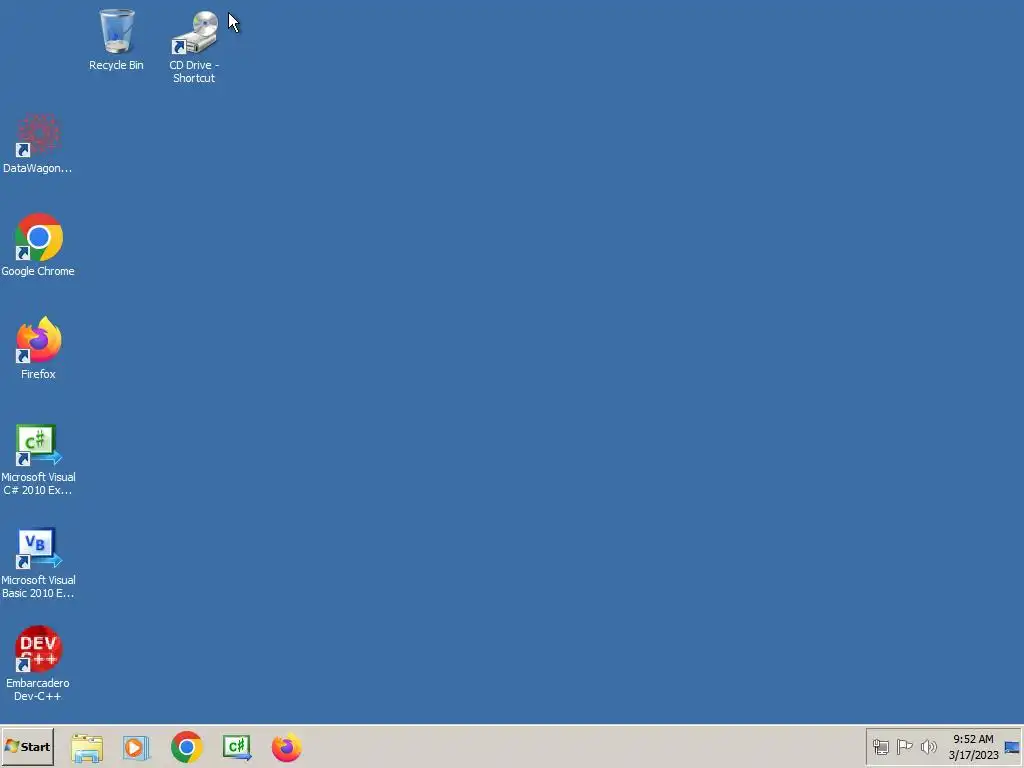Open the clock showing 9:52 AM
1024x768 pixels.
973,739
